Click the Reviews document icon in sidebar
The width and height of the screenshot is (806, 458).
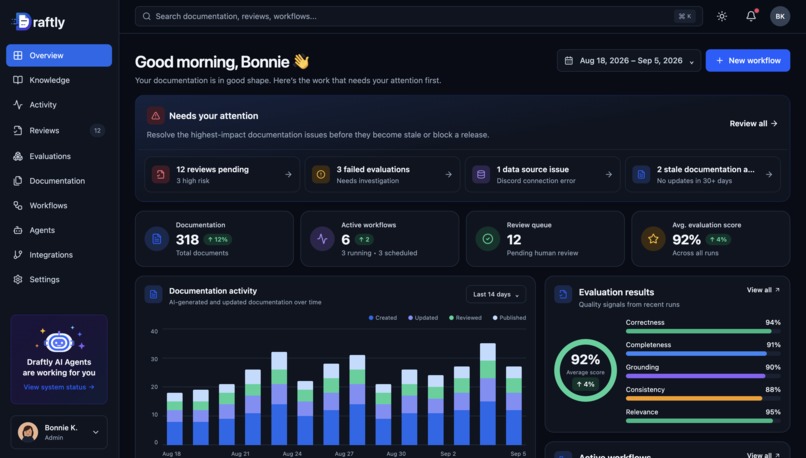click(x=18, y=131)
